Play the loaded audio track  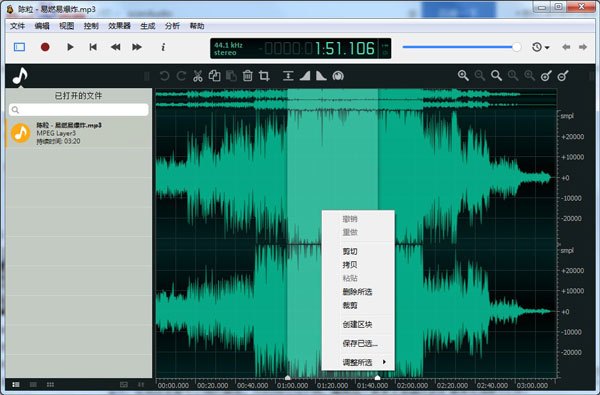pyautogui.click(x=70, y=47)
